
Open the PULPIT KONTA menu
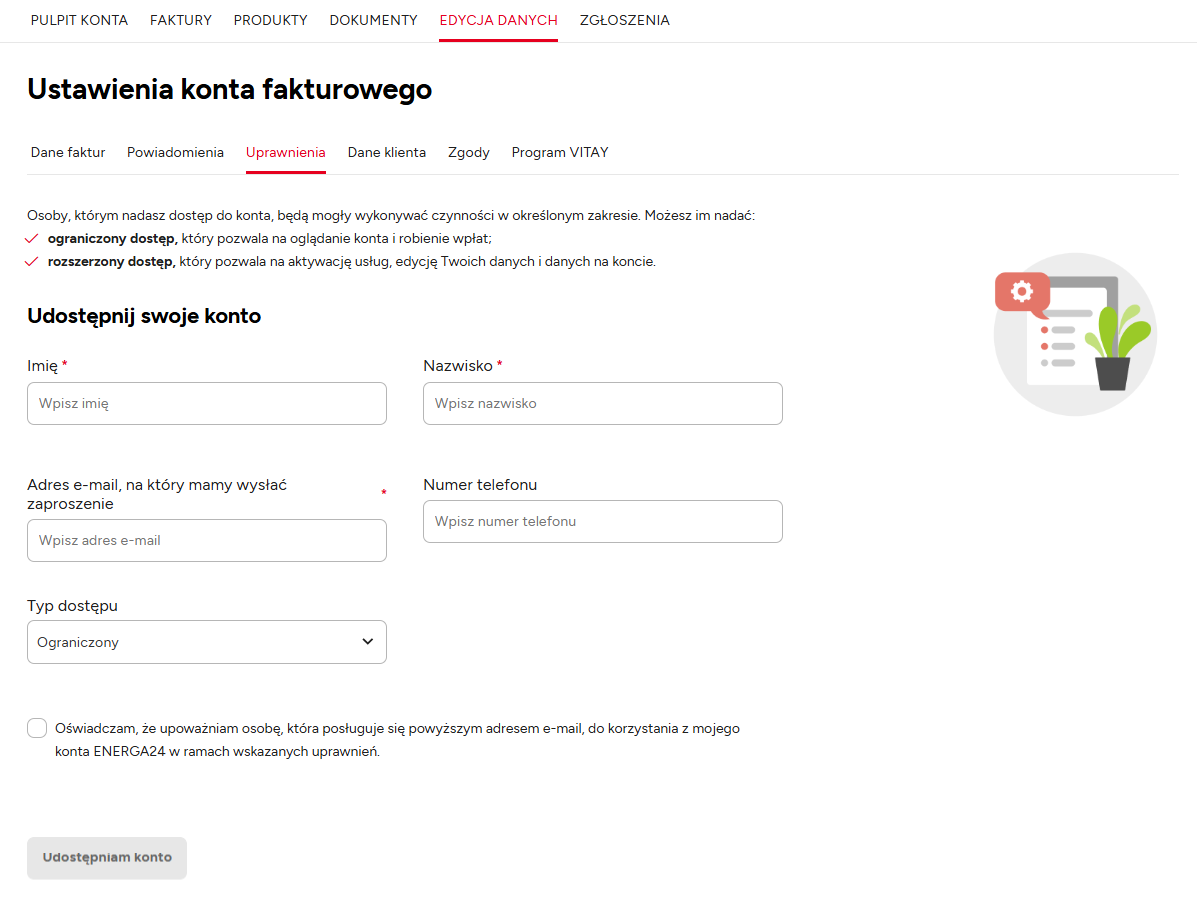coord(79,20)
